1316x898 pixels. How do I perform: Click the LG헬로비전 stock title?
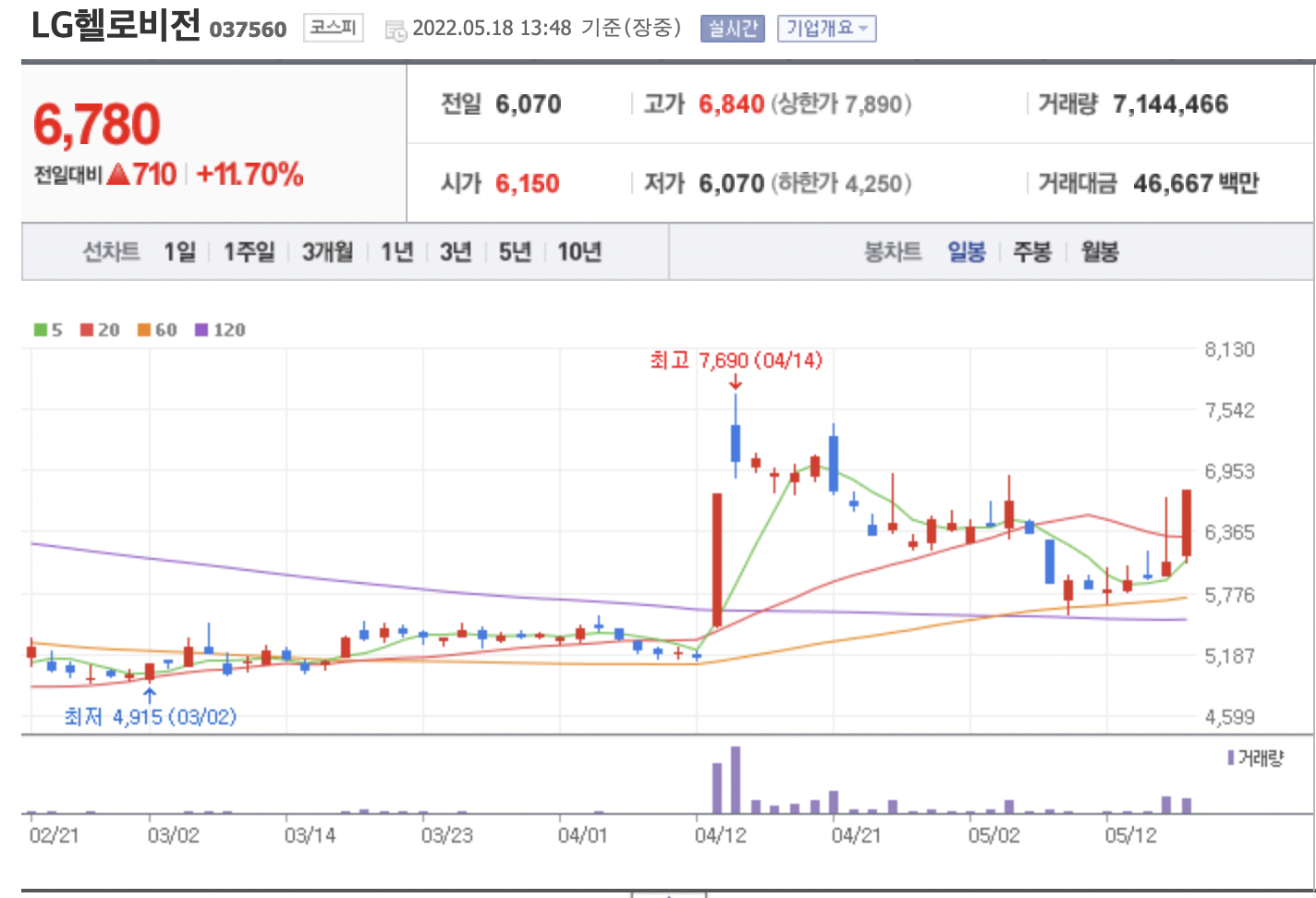[x=116, y=25]
